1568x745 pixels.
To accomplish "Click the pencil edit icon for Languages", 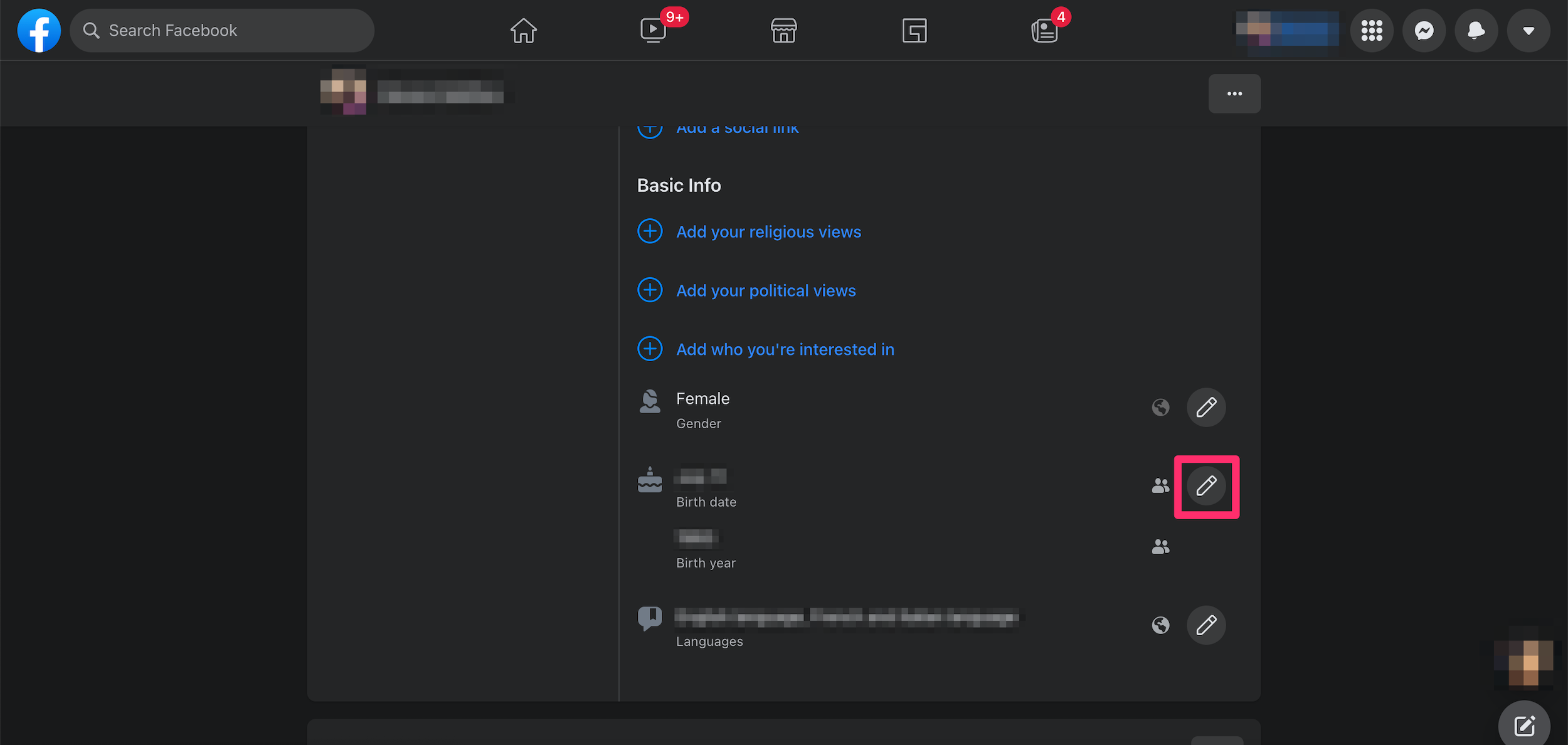I will tap(1206, 625).
